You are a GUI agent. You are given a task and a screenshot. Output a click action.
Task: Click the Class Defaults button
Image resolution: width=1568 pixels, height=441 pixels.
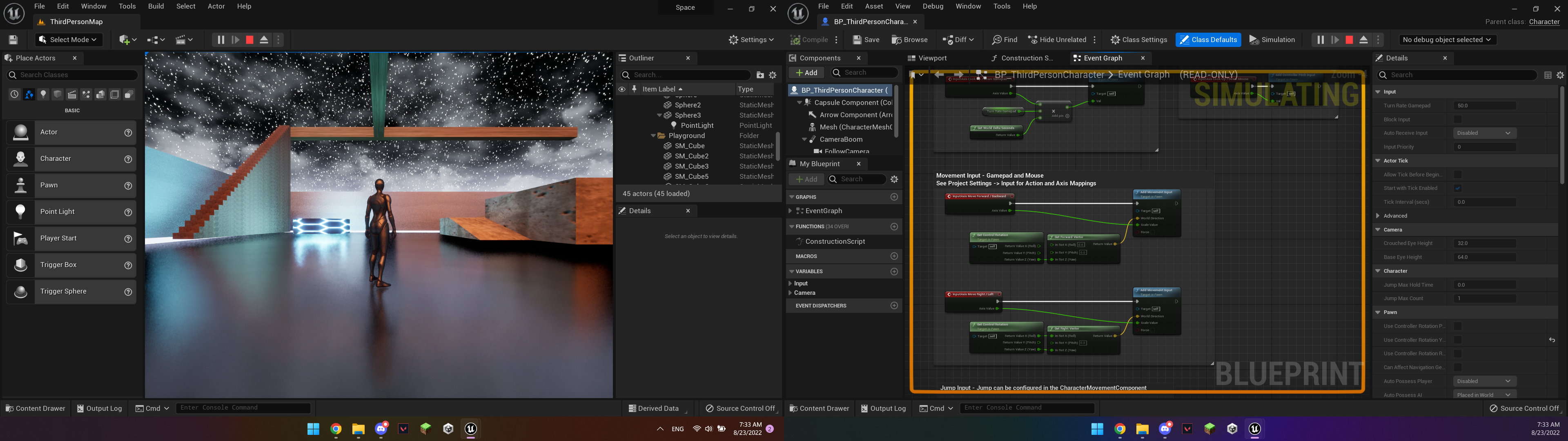(1208, 40)
